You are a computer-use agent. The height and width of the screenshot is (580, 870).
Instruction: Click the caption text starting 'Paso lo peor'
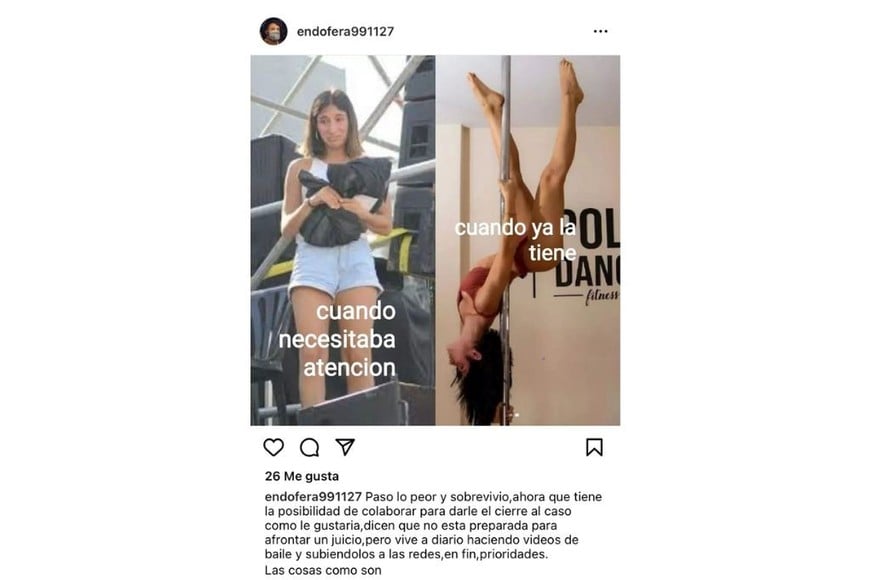(x=434, y=525)
